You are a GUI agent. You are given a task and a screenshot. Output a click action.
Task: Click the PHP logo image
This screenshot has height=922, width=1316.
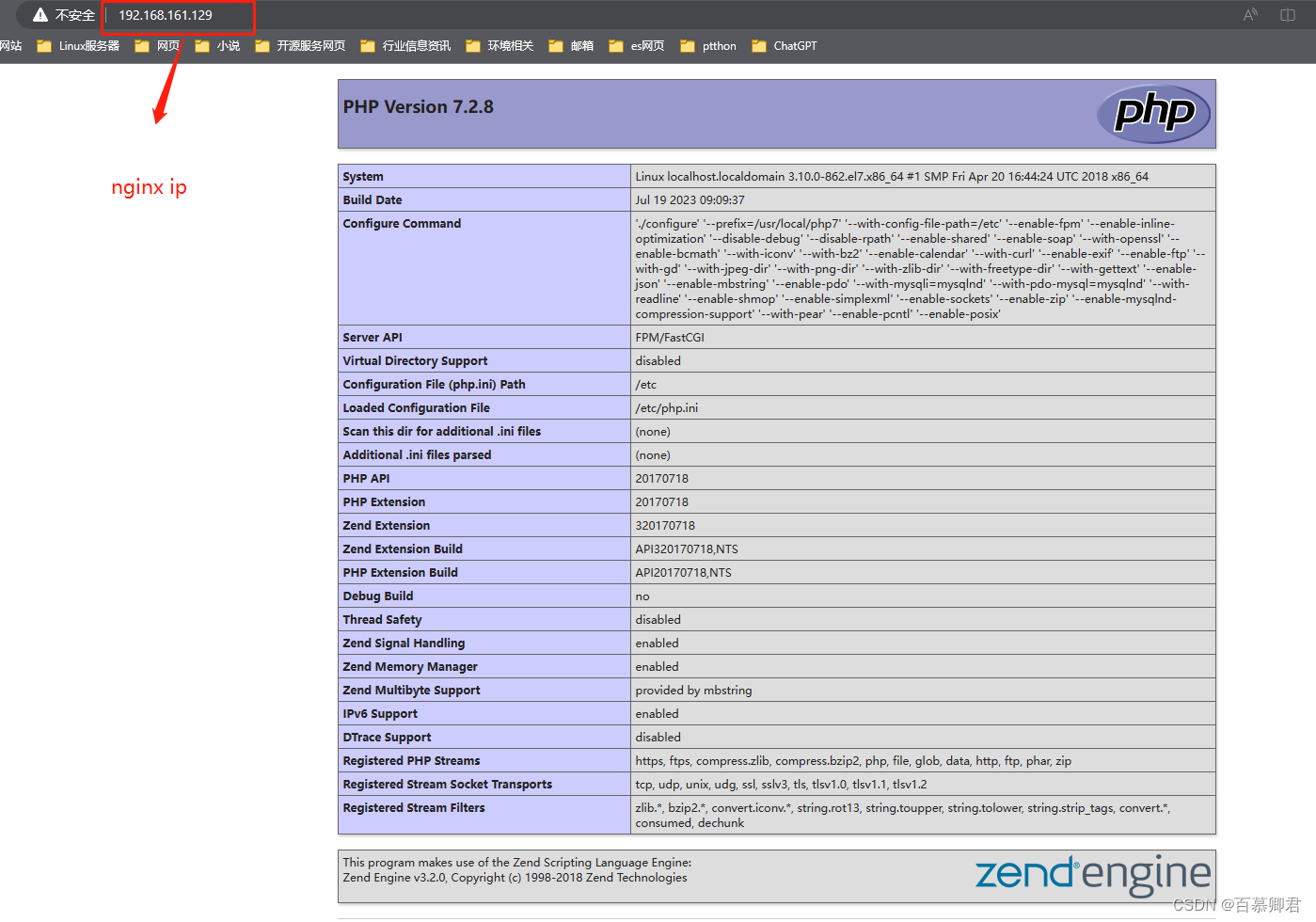(1153, 114)
